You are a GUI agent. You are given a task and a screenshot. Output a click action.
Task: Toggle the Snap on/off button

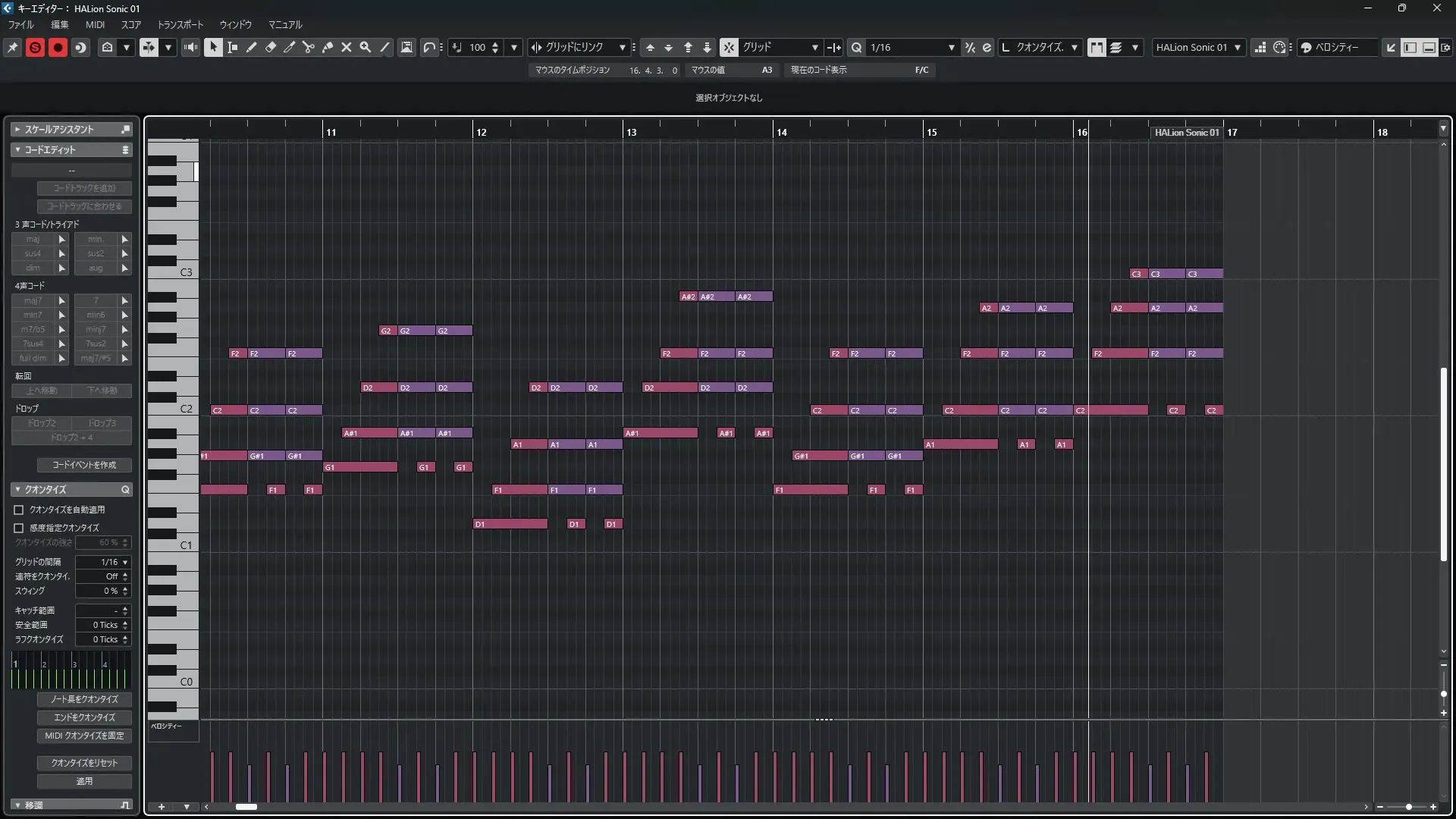728,48
